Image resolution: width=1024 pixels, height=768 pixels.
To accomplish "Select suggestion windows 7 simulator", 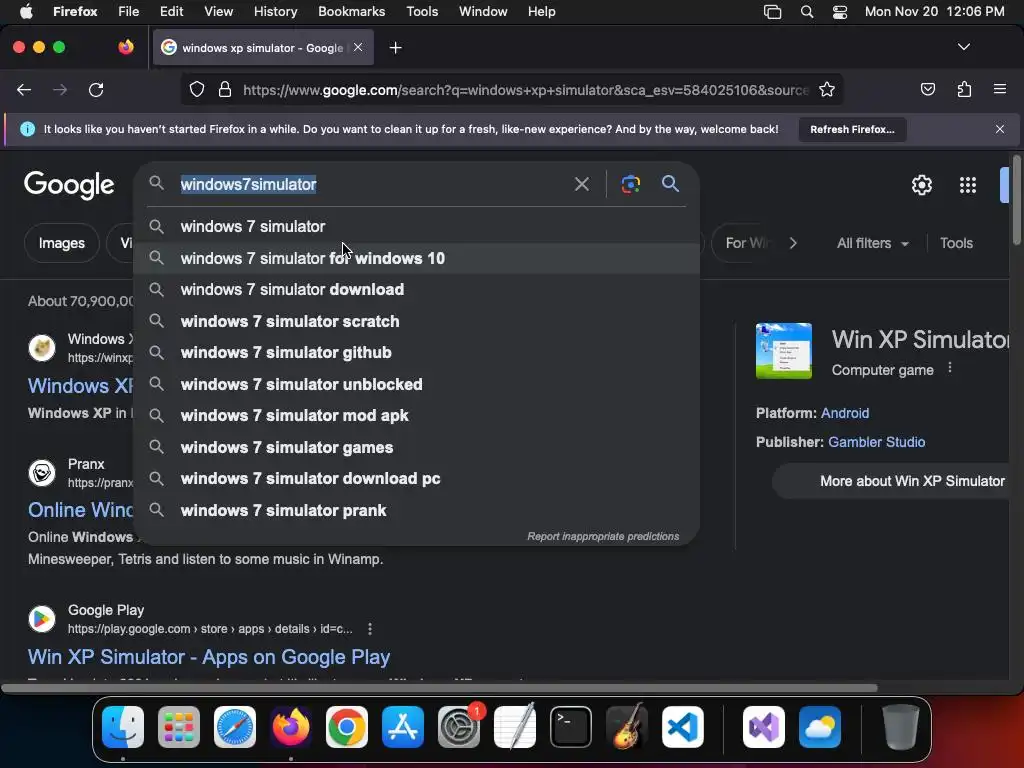I will (x=417, y=227).
